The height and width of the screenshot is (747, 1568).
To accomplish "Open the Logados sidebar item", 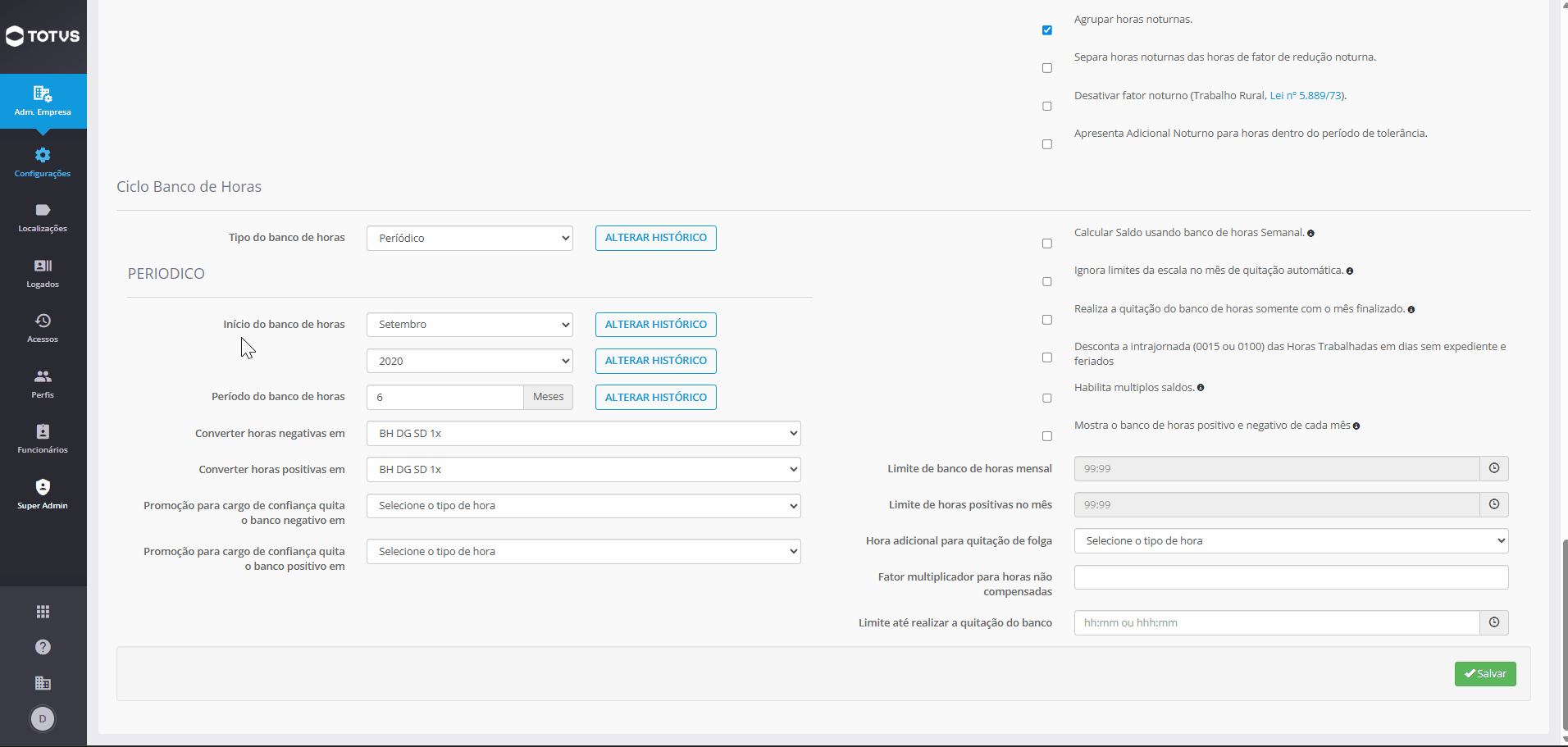I will [x=43, y=273].
